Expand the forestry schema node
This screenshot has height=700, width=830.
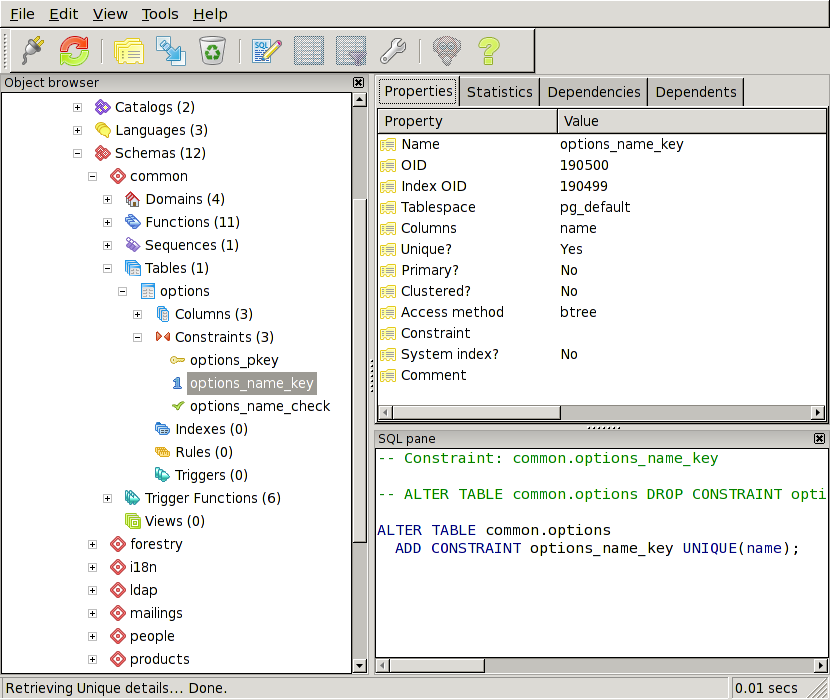(92, 544)
